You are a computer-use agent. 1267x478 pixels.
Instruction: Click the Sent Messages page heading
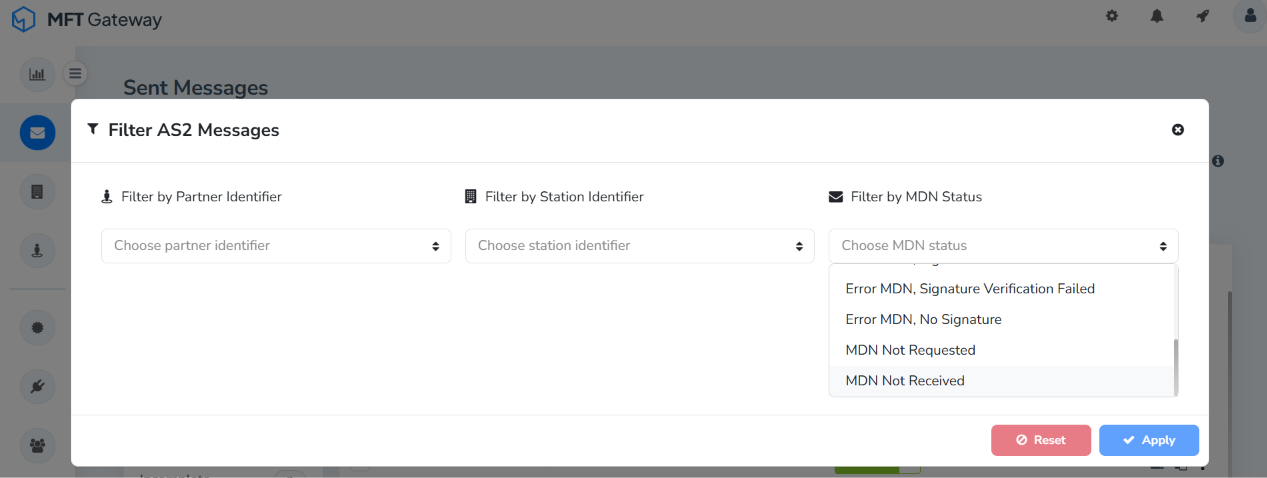pos(196,88)
